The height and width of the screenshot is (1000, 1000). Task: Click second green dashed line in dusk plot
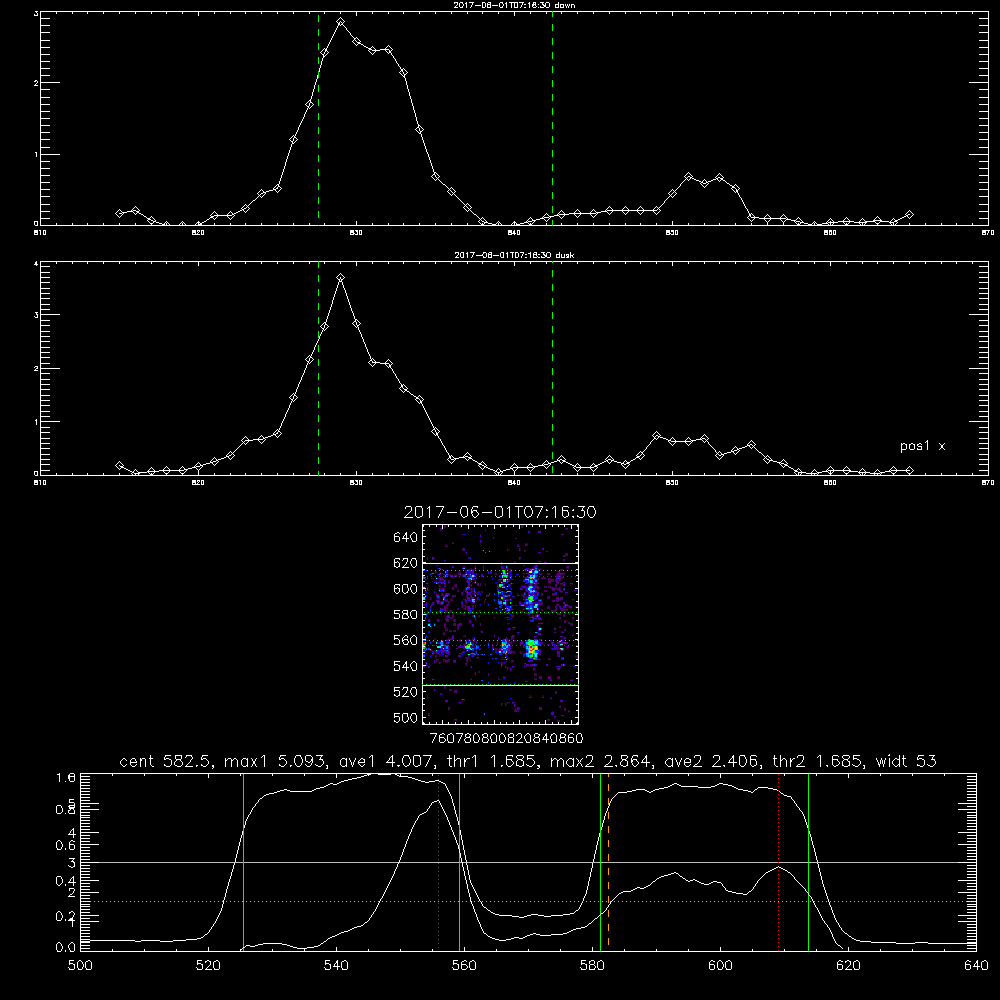[552, 369]
